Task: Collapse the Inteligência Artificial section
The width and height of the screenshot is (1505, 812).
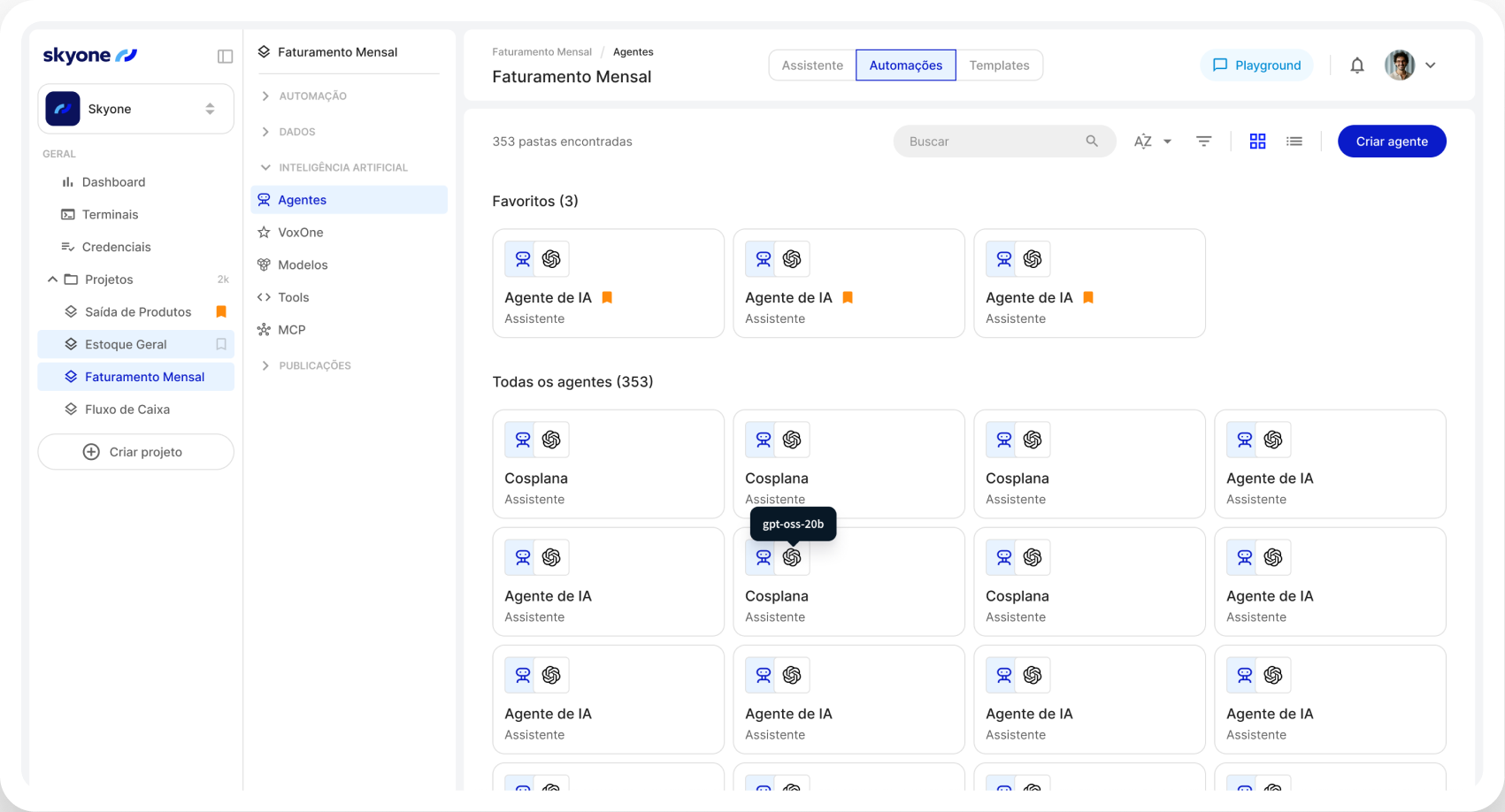Action: click(265, 167)
